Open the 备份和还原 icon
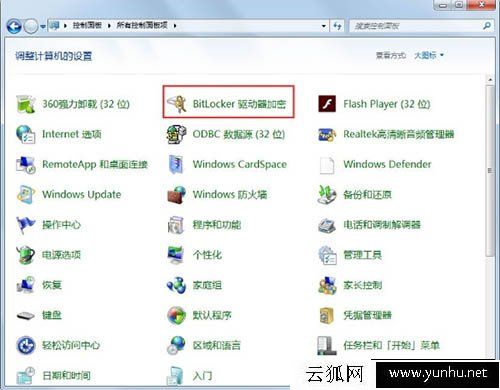 [x=327, y=195]
